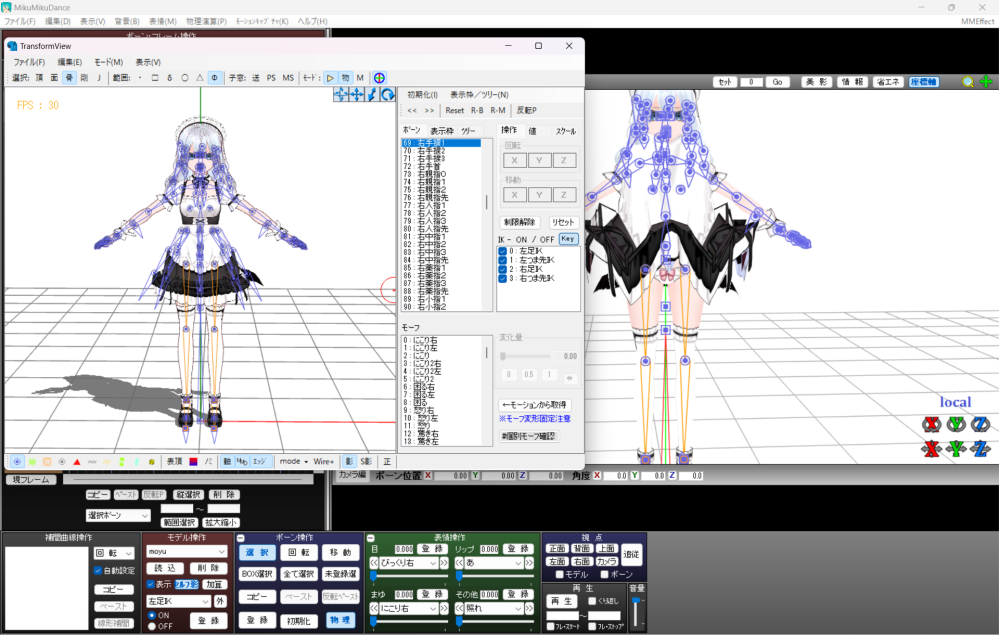
Task: Toggle 左つま先IK checkbox in IK list
Action: (502, 260)
